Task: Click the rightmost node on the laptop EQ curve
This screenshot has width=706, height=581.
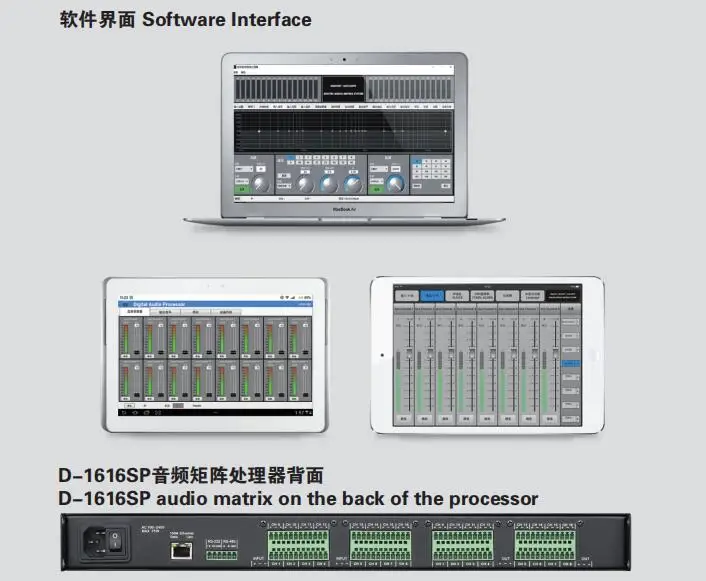Action: [x=445, y=131]
